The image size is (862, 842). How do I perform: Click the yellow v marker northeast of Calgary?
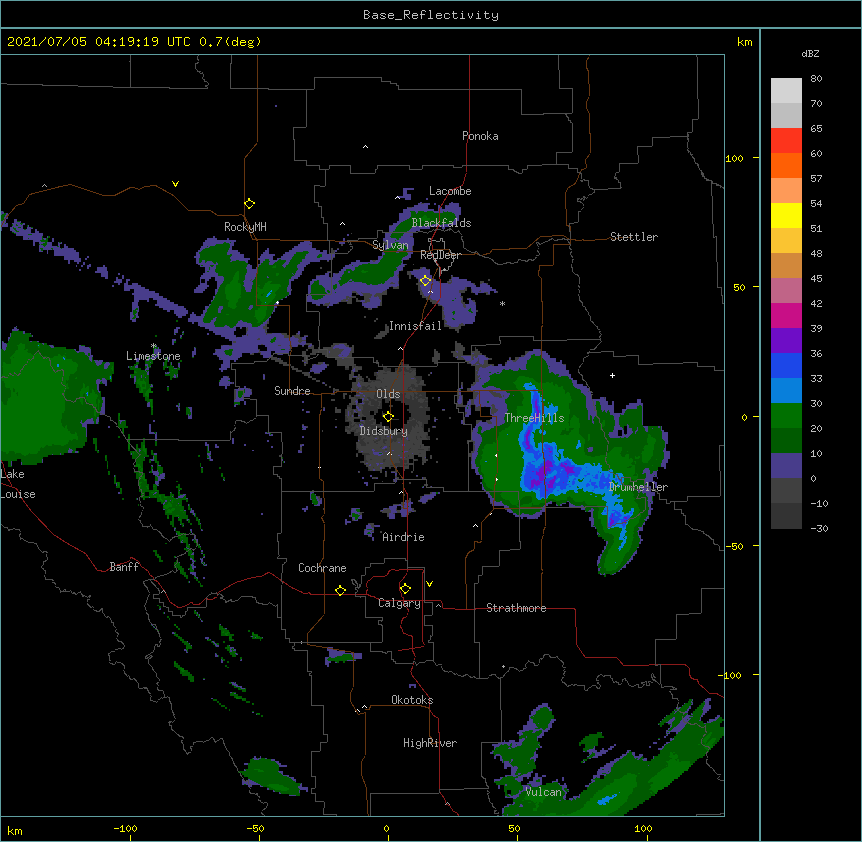pyautogui.click(x=429, y=584)
